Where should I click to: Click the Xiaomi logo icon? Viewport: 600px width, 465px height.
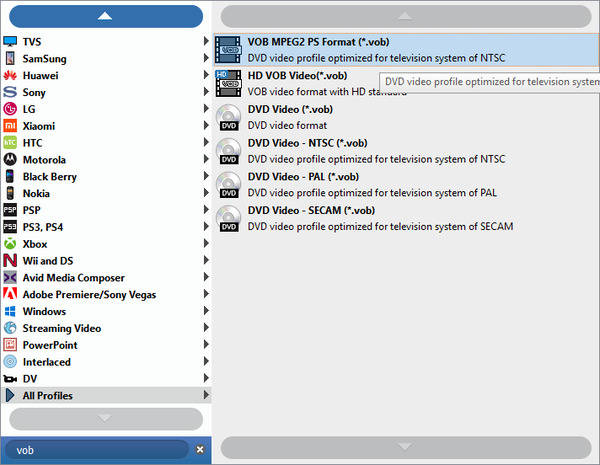click(x=10, y=126)
